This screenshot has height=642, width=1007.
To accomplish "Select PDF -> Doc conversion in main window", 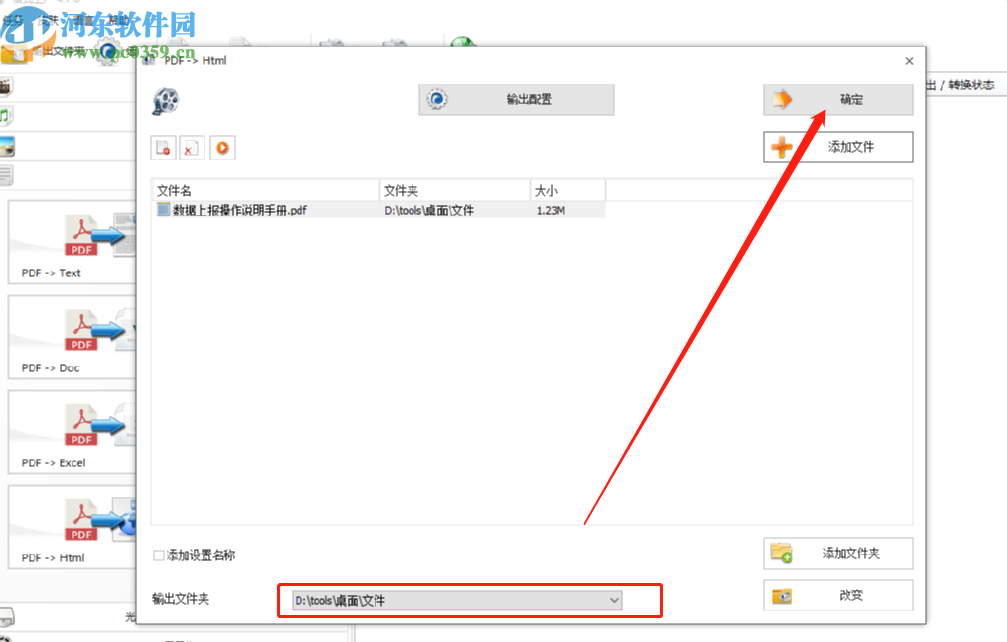I will click(73, 337).
